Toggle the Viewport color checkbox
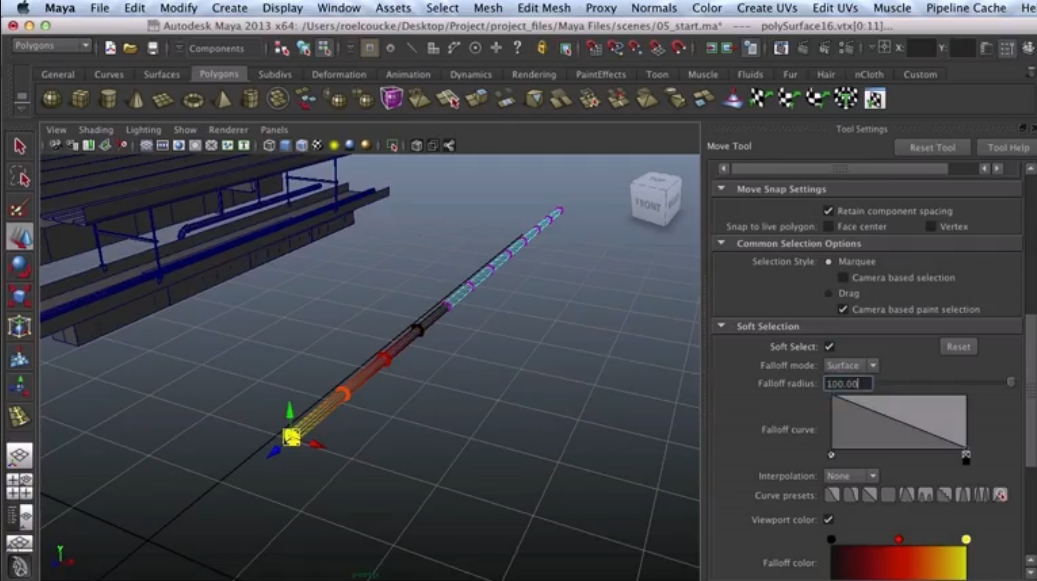This screenshot has width=1037, height=581. (828, 520)
